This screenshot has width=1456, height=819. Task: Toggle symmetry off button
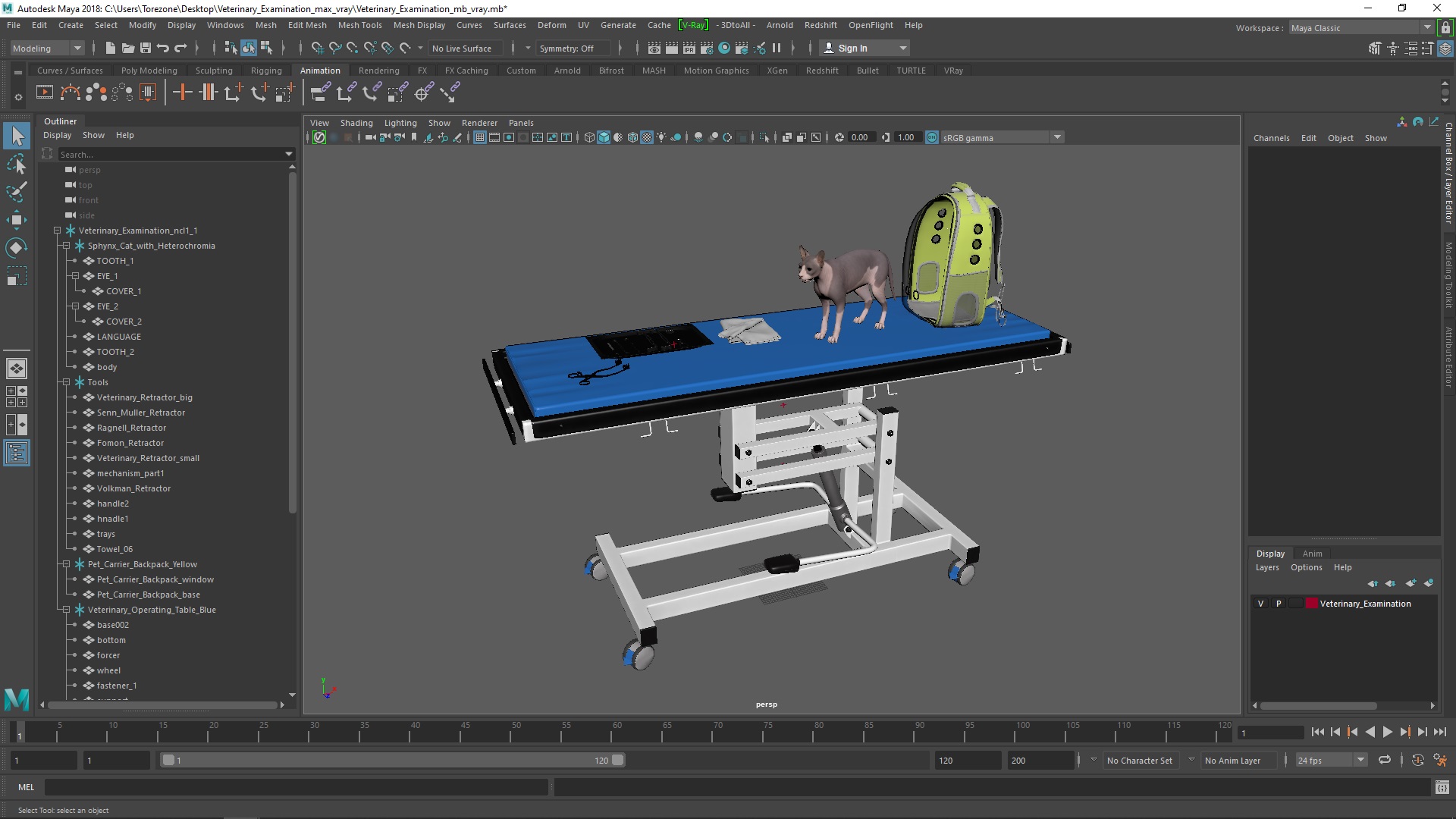566,47
